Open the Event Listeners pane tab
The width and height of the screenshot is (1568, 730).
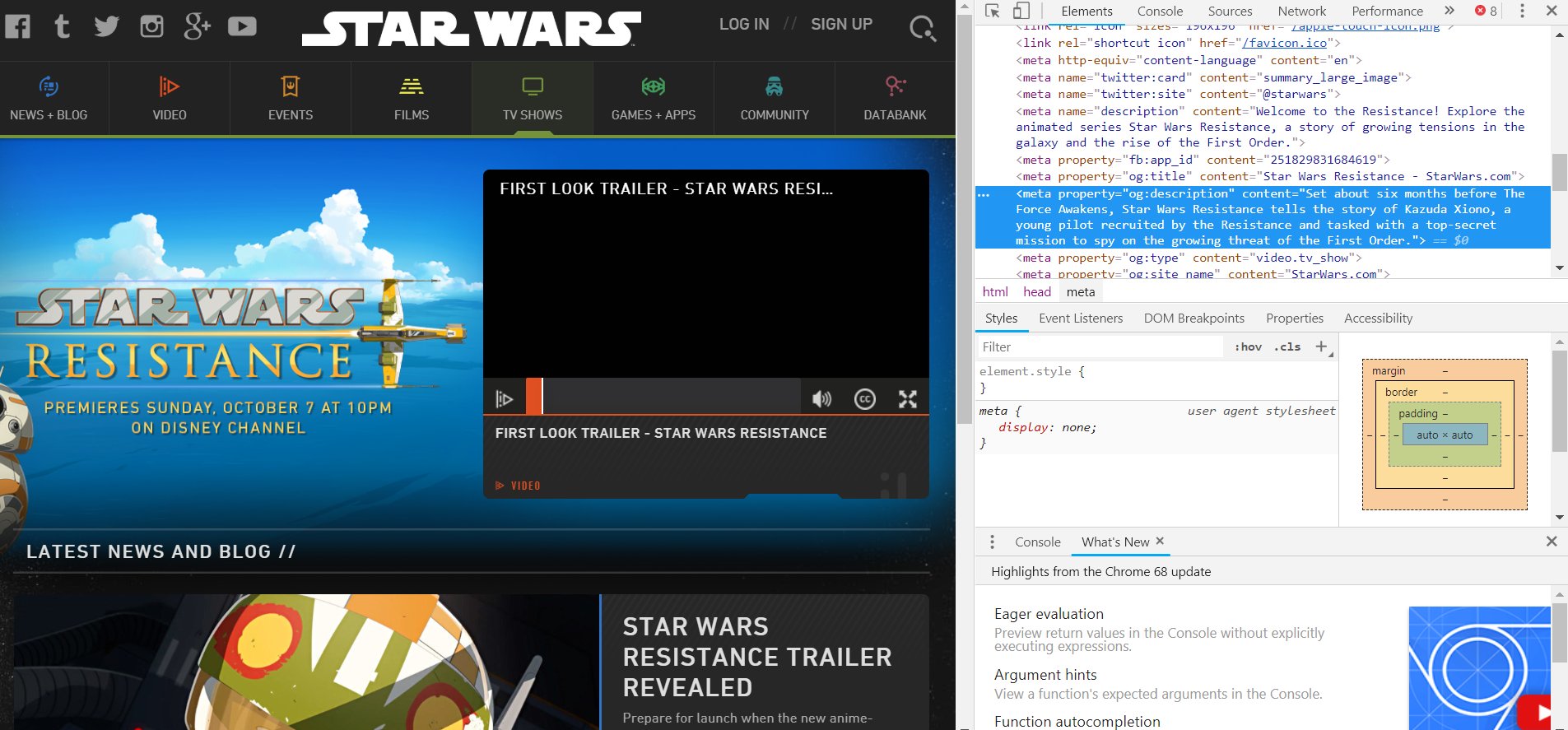[x=1081, y=319]
